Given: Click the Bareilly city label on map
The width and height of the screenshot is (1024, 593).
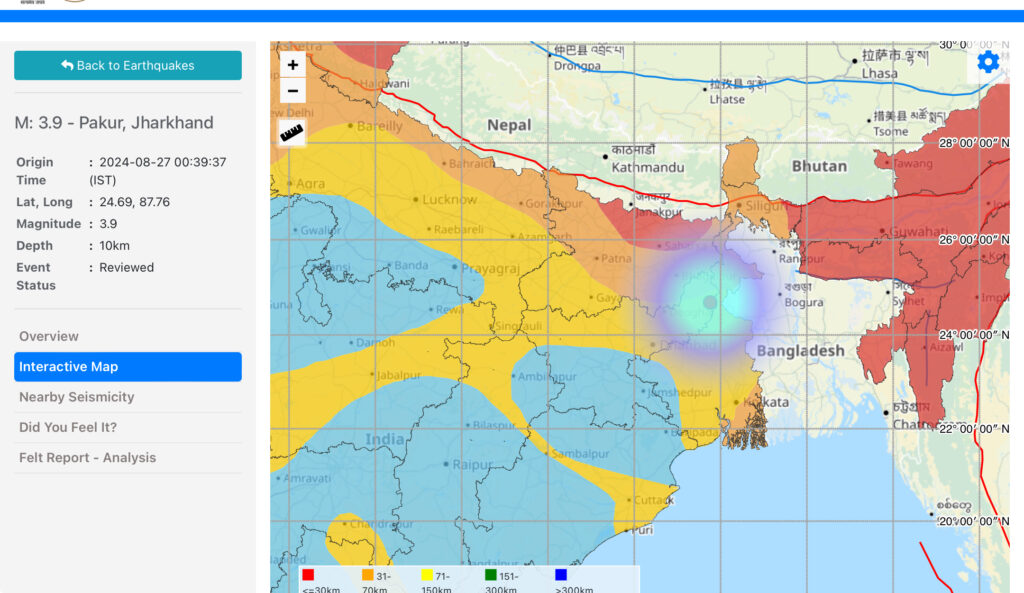Looking at the screenshot, I should (380, 126).
